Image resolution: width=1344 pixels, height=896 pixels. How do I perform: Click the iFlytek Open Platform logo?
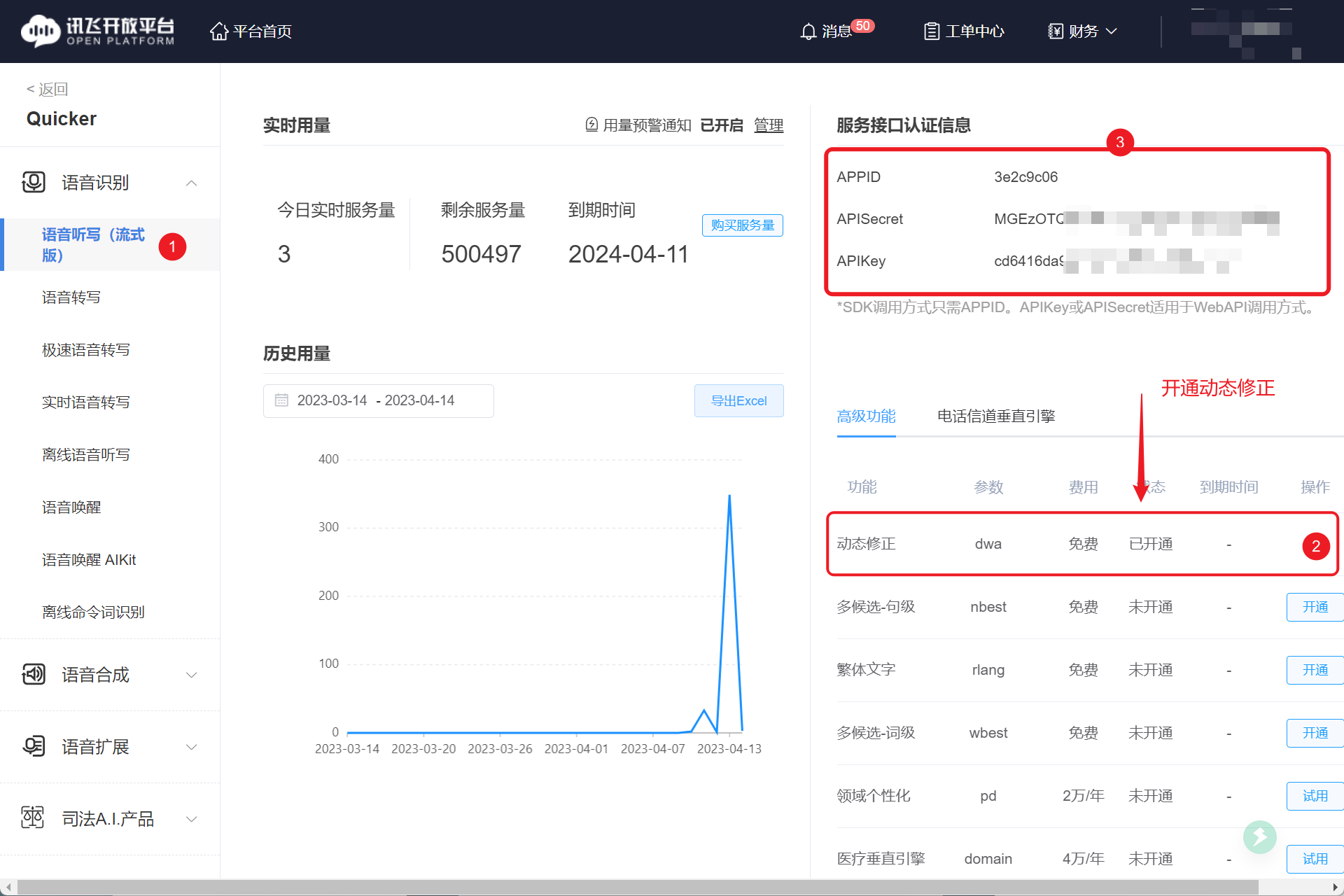[97, 31]
